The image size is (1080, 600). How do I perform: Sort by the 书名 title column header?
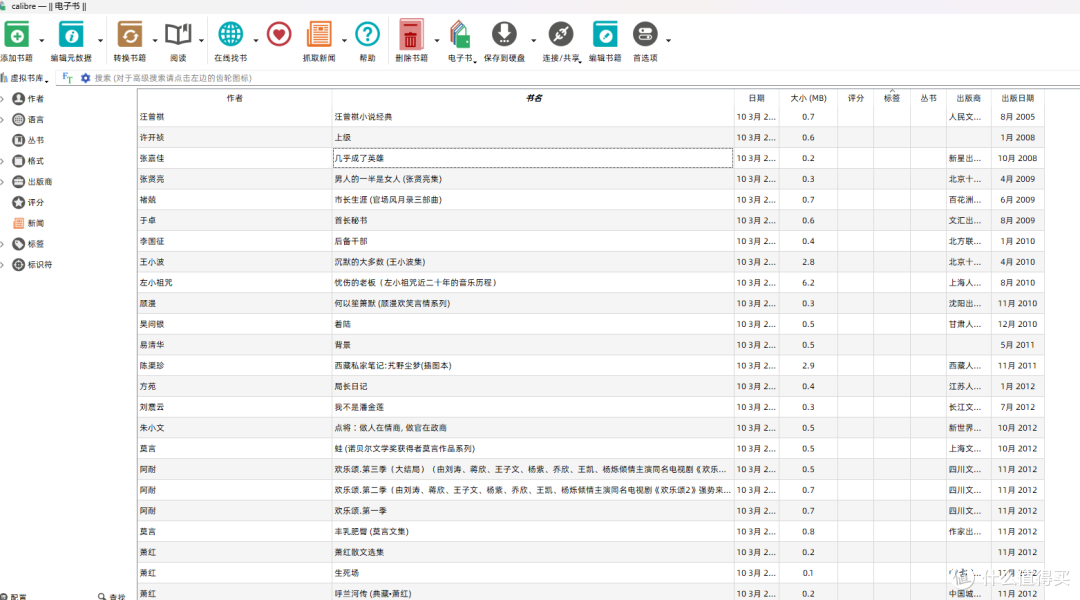[533, 98]
